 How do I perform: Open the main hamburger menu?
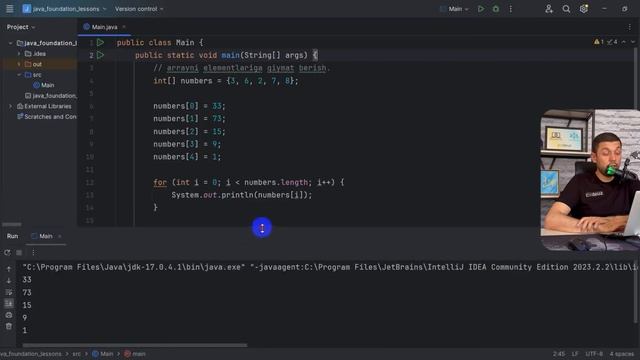[9, 9]
